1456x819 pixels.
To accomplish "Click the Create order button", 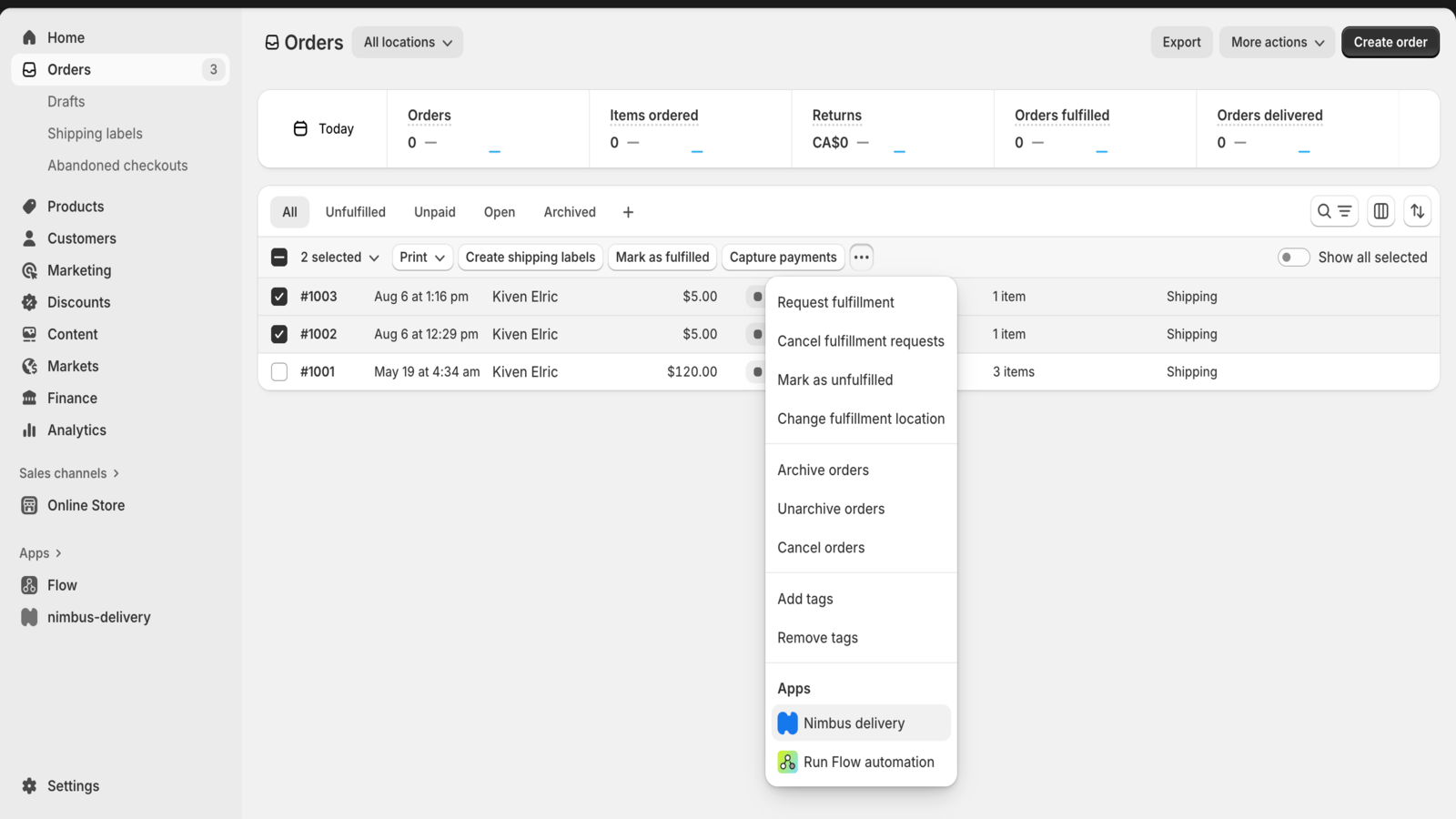I will [1390, 43].
